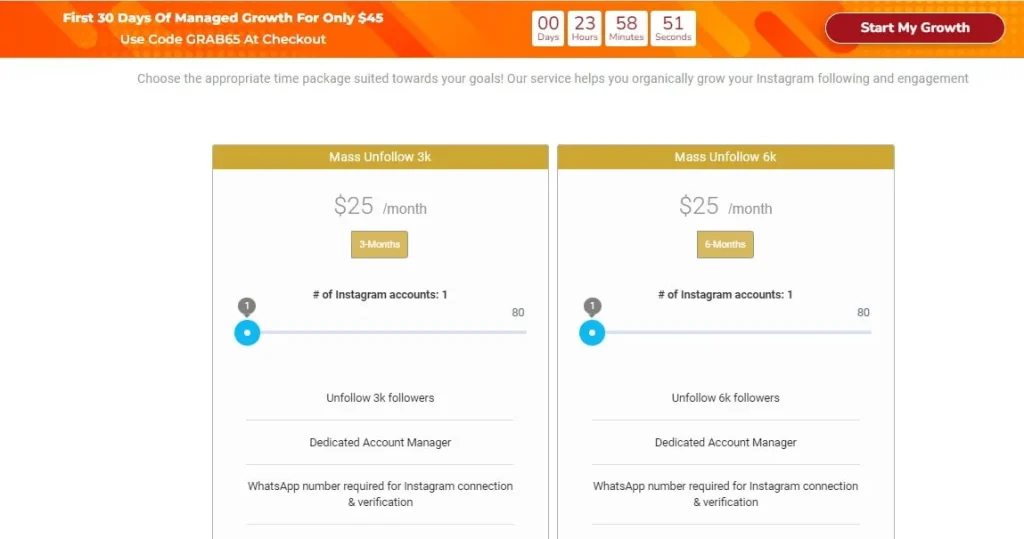The image size is (1024, 539).
Task: Select the 3-Months plan button
Action: (379, 244)
